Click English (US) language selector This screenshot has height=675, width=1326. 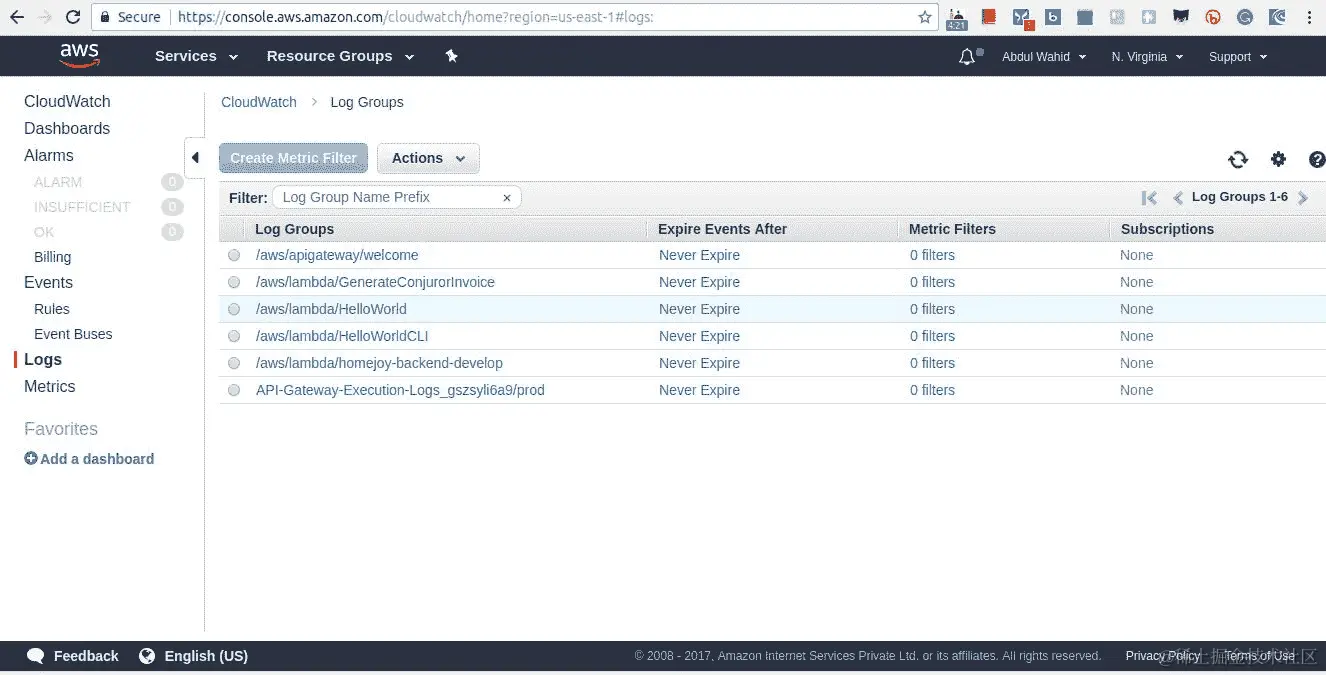click(x=206, y=656)
